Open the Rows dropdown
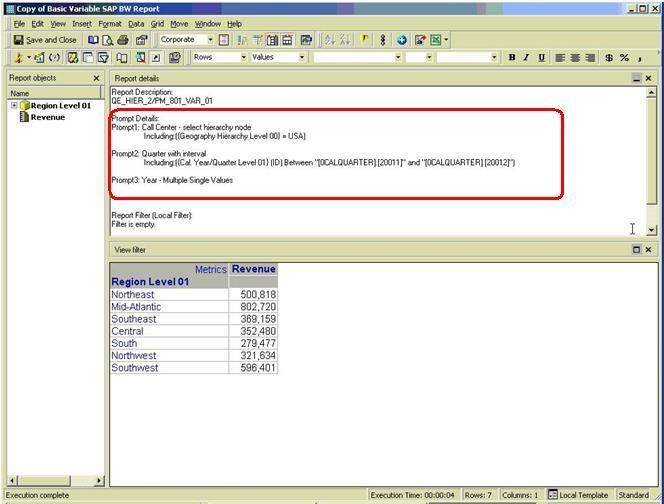 [242, 58]
